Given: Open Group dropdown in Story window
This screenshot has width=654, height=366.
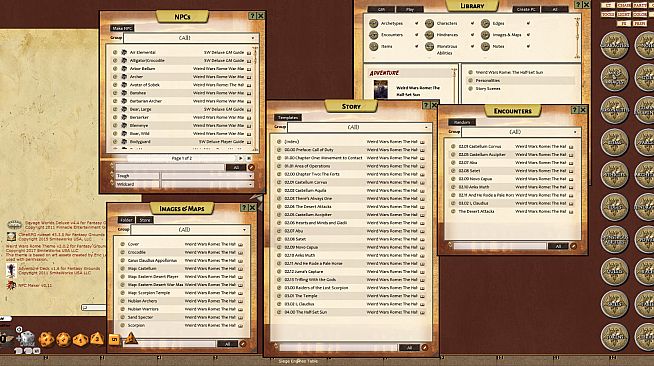Looking at the screenshot, I should click(x=359, y=127).
